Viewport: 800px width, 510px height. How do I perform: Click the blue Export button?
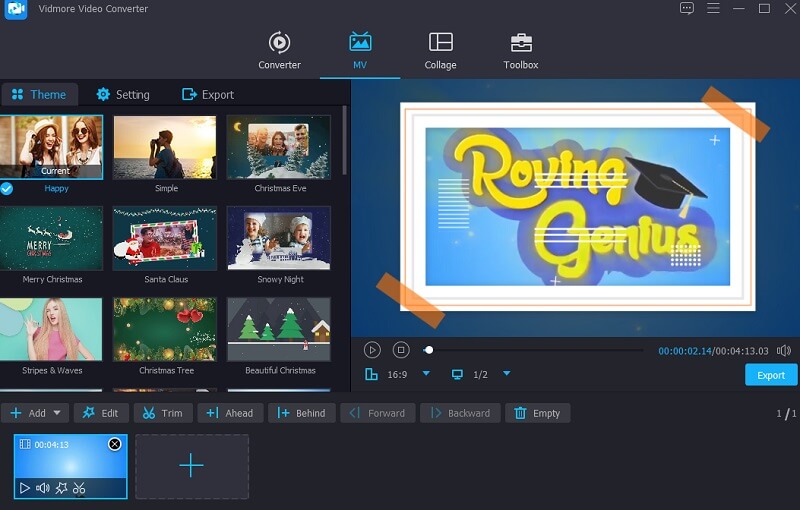tap(770, 375)
